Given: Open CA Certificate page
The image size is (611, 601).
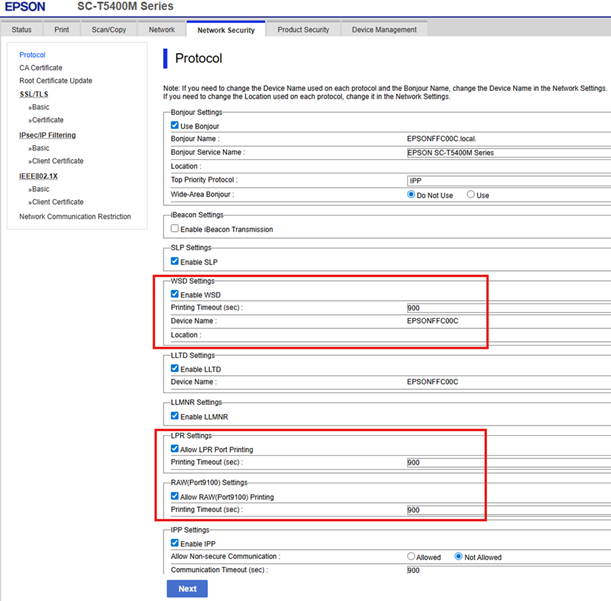Looking at the screenshot, I should [41, 68].
